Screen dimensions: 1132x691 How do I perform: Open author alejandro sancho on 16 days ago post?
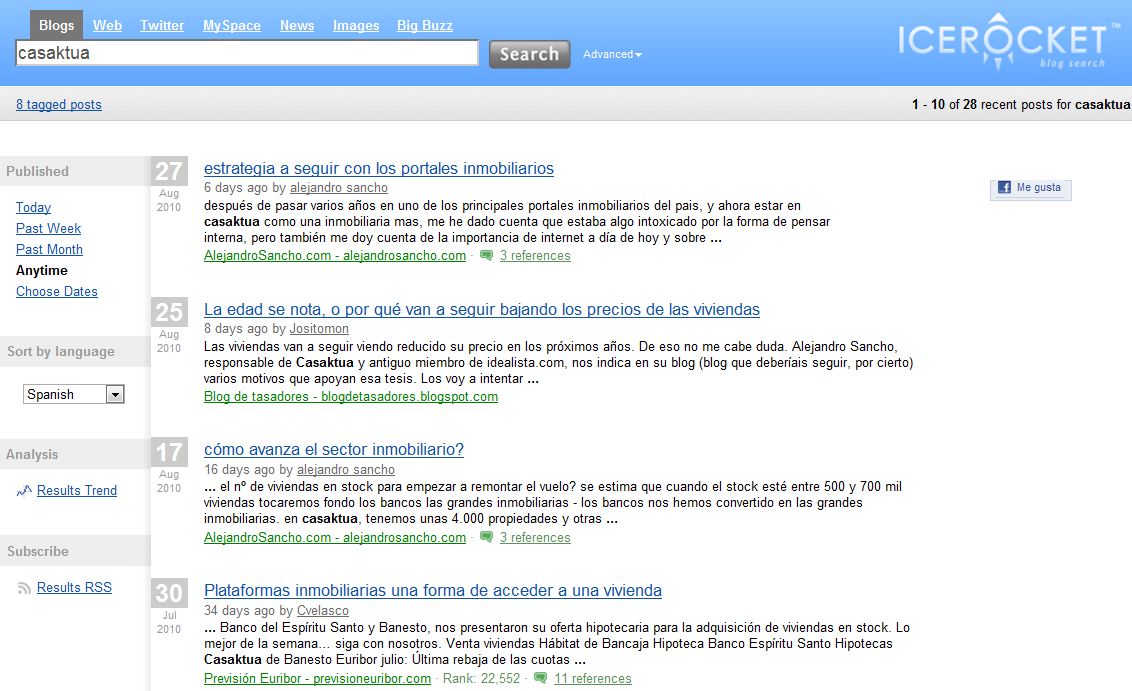[346, 469]
